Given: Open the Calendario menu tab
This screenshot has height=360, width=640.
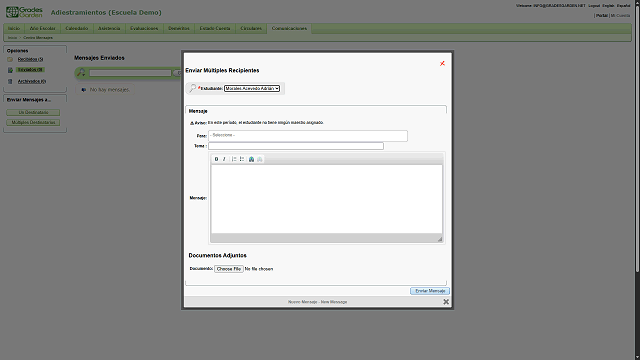Looking at the screenshot, I should pyautogui.click(x=77, y=29).
